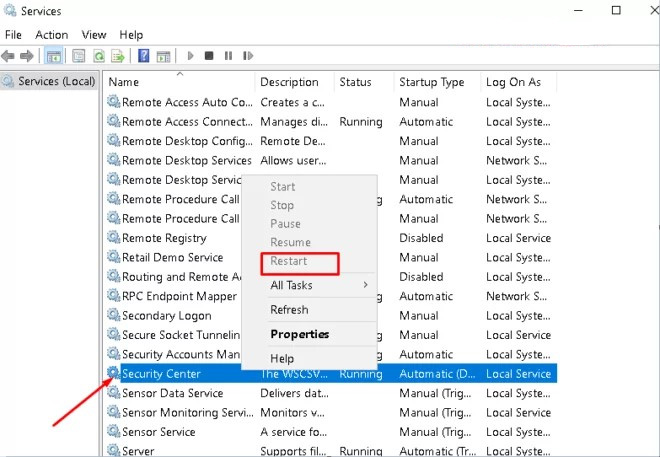The image size is (660, 457).
Task: Select the Remote Registry service row
Action: [x=164, y=238]
